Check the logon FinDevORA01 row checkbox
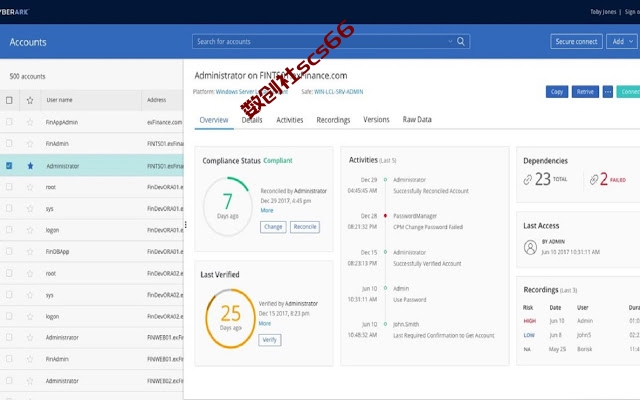The image size is (640, 400). (9, 230)
